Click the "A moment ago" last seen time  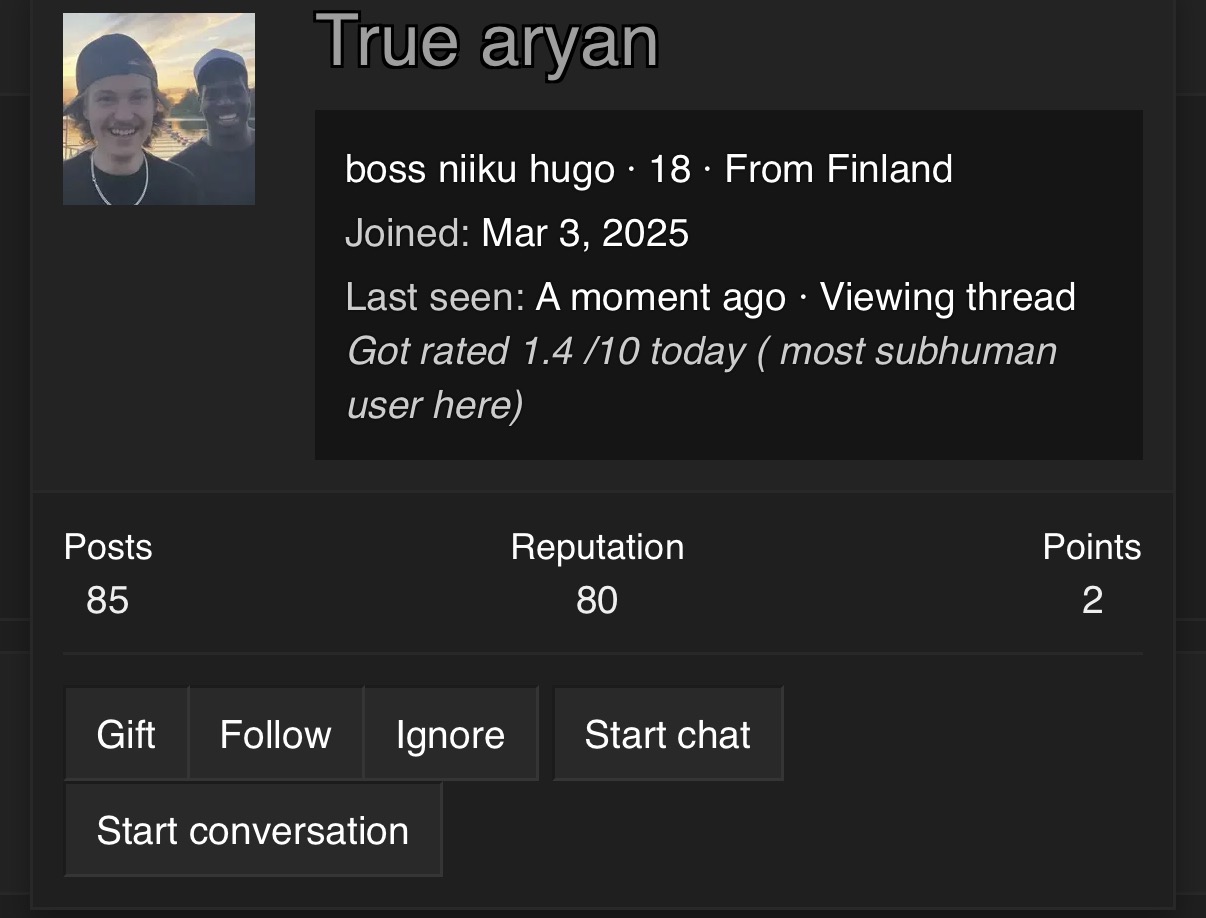[x=661, y=297]
